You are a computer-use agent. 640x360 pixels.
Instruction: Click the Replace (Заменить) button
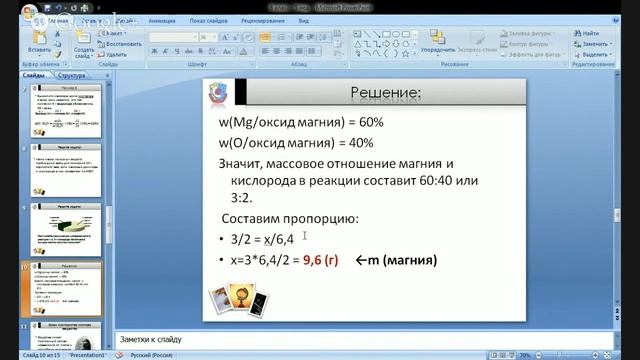click(x=593, y=44)
